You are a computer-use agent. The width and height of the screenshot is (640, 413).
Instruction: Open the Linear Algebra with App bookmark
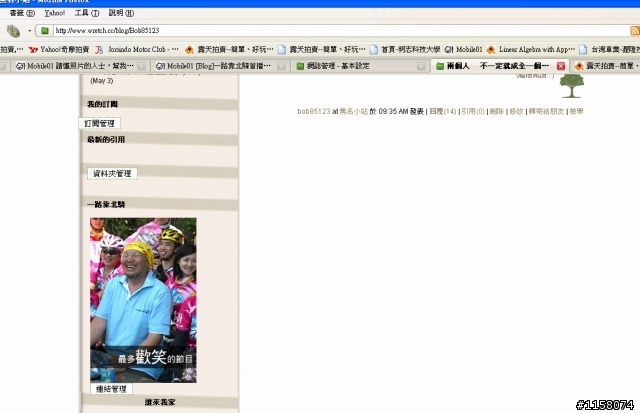coord(531,50)
